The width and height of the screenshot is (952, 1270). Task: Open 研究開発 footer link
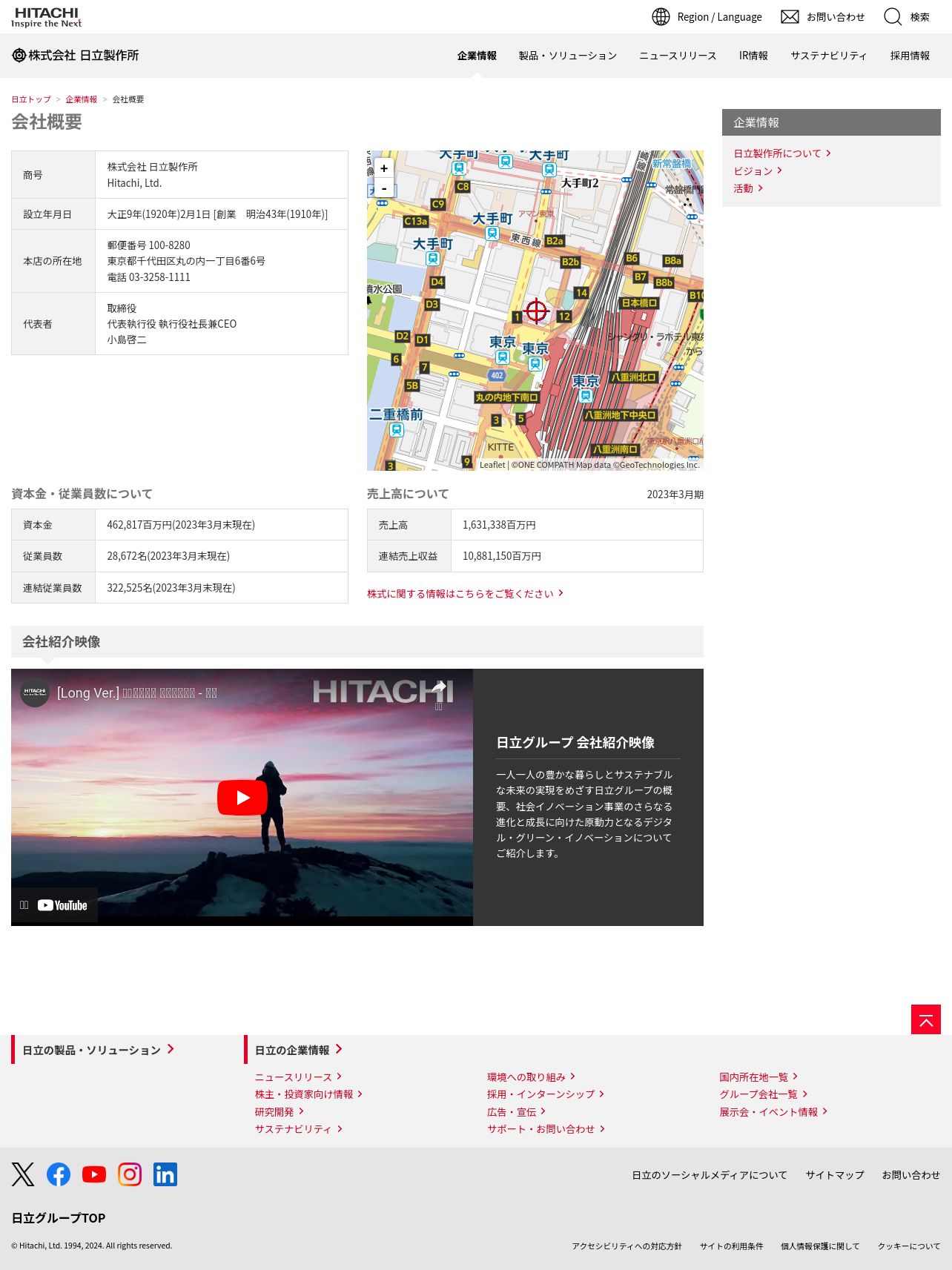(279, 1112)
